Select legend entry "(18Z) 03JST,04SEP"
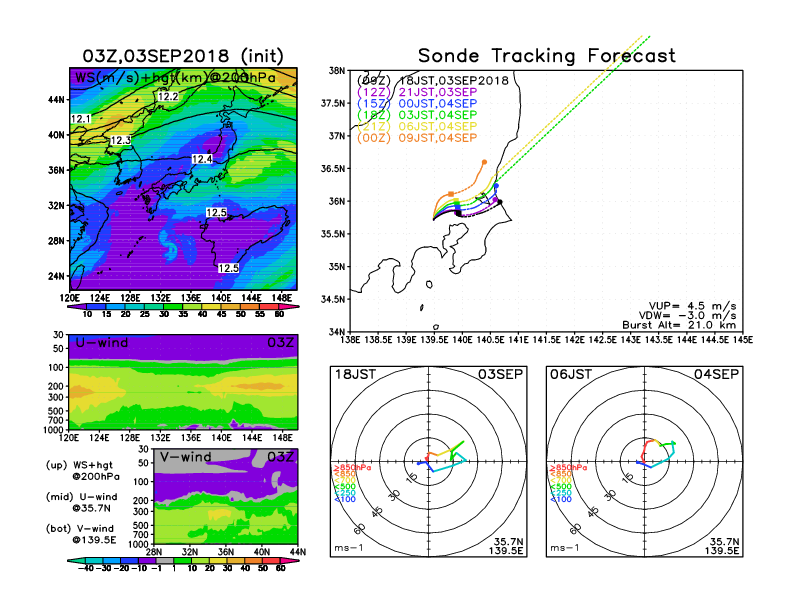 click(417, 115)
